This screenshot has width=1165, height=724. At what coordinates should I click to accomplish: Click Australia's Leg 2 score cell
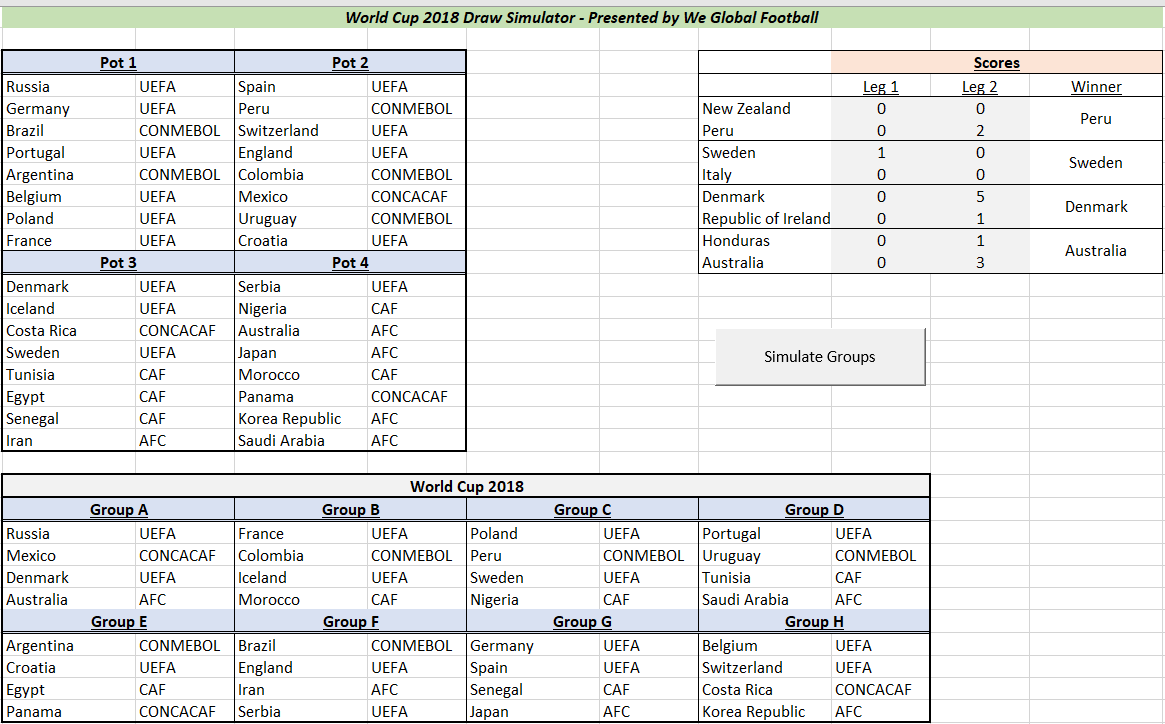[980, 263]
